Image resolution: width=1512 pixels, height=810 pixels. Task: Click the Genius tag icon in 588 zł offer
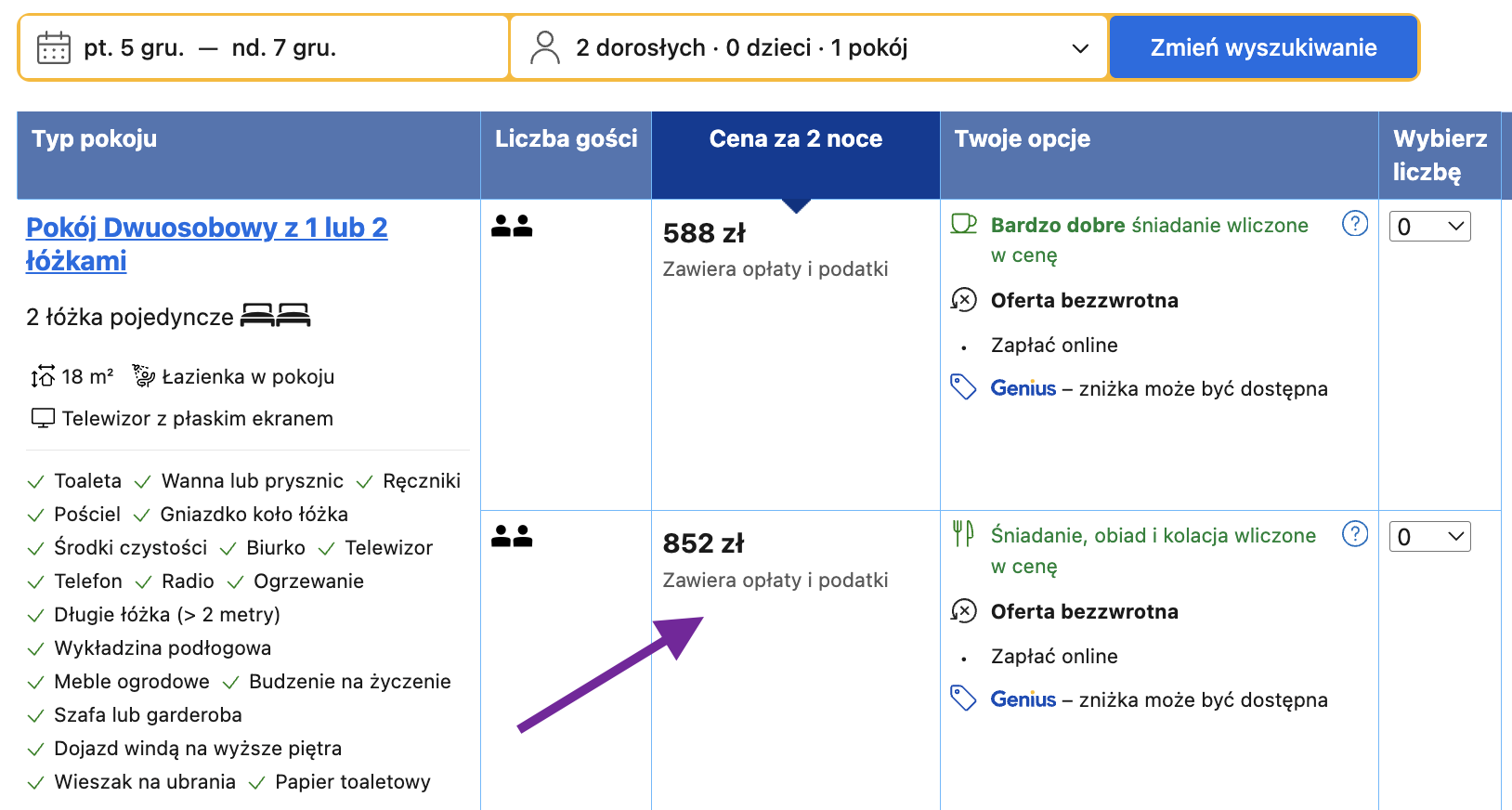click(964, 387)
